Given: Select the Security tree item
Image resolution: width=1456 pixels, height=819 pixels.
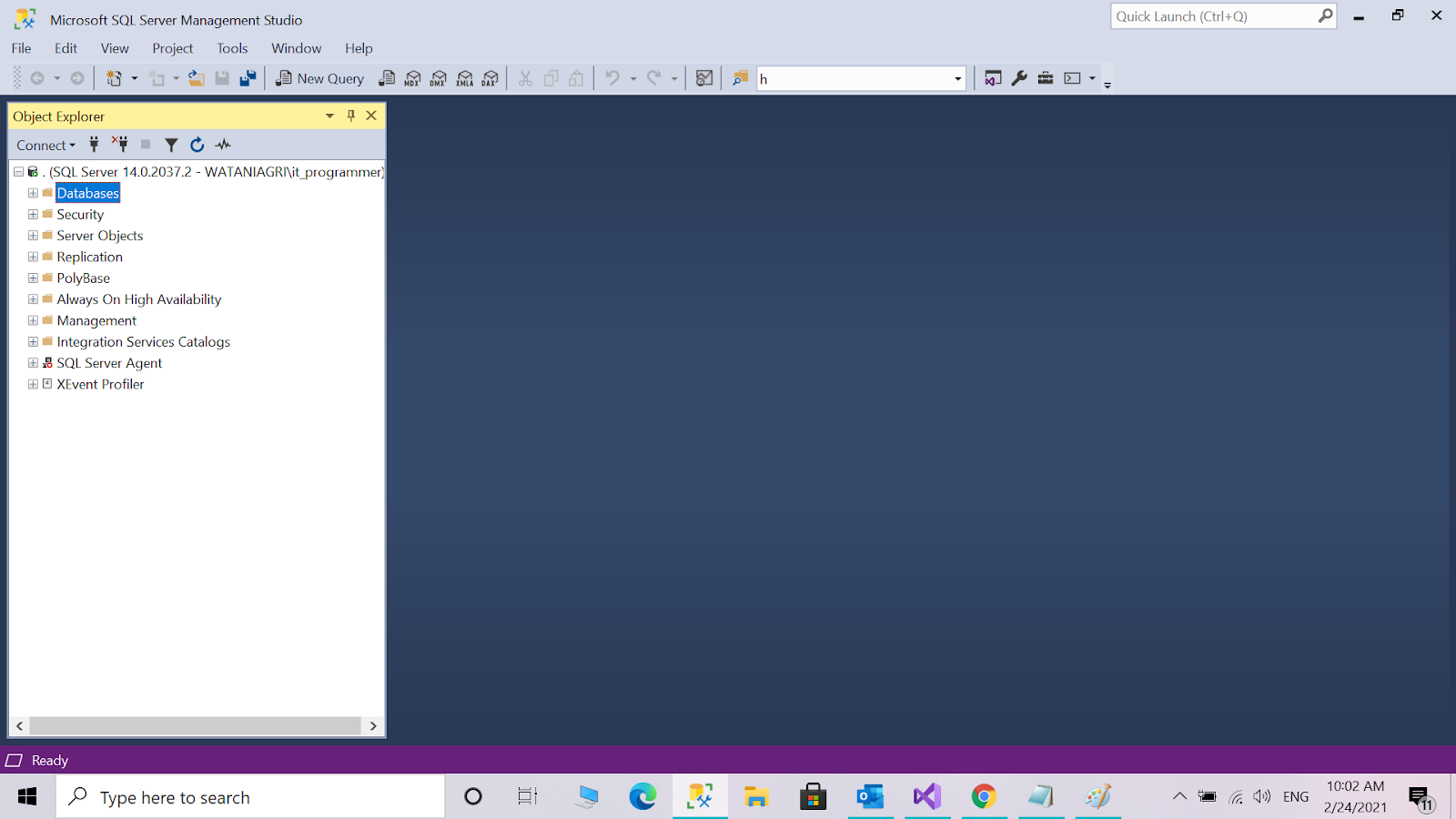Looking at the screenshot, I should [80, 214].
